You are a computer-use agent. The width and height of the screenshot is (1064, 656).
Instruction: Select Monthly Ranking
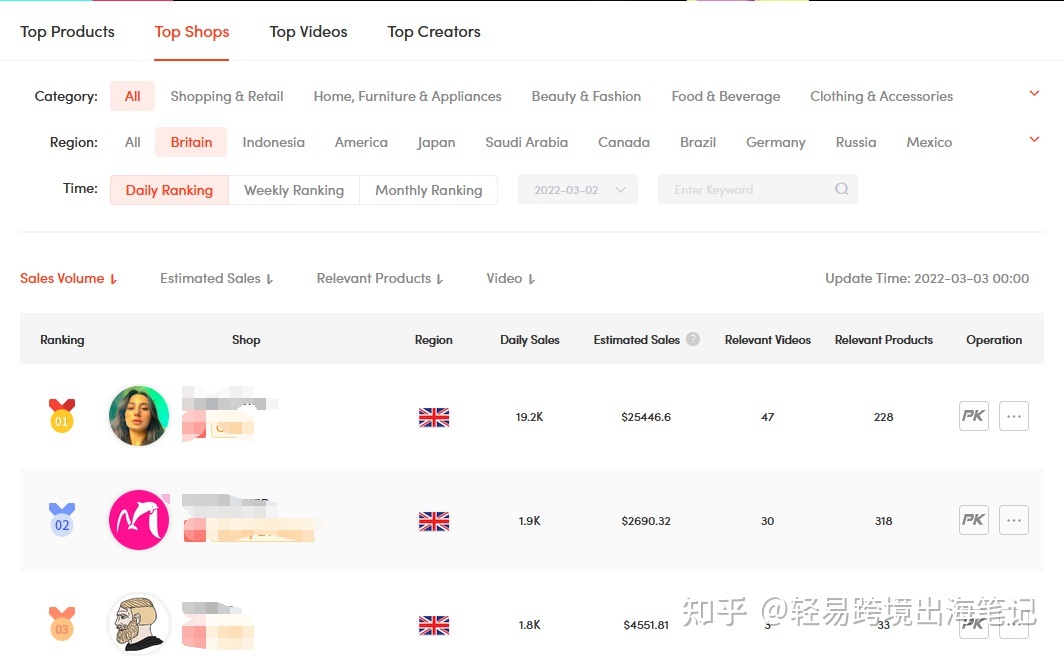tap(429, 189)
